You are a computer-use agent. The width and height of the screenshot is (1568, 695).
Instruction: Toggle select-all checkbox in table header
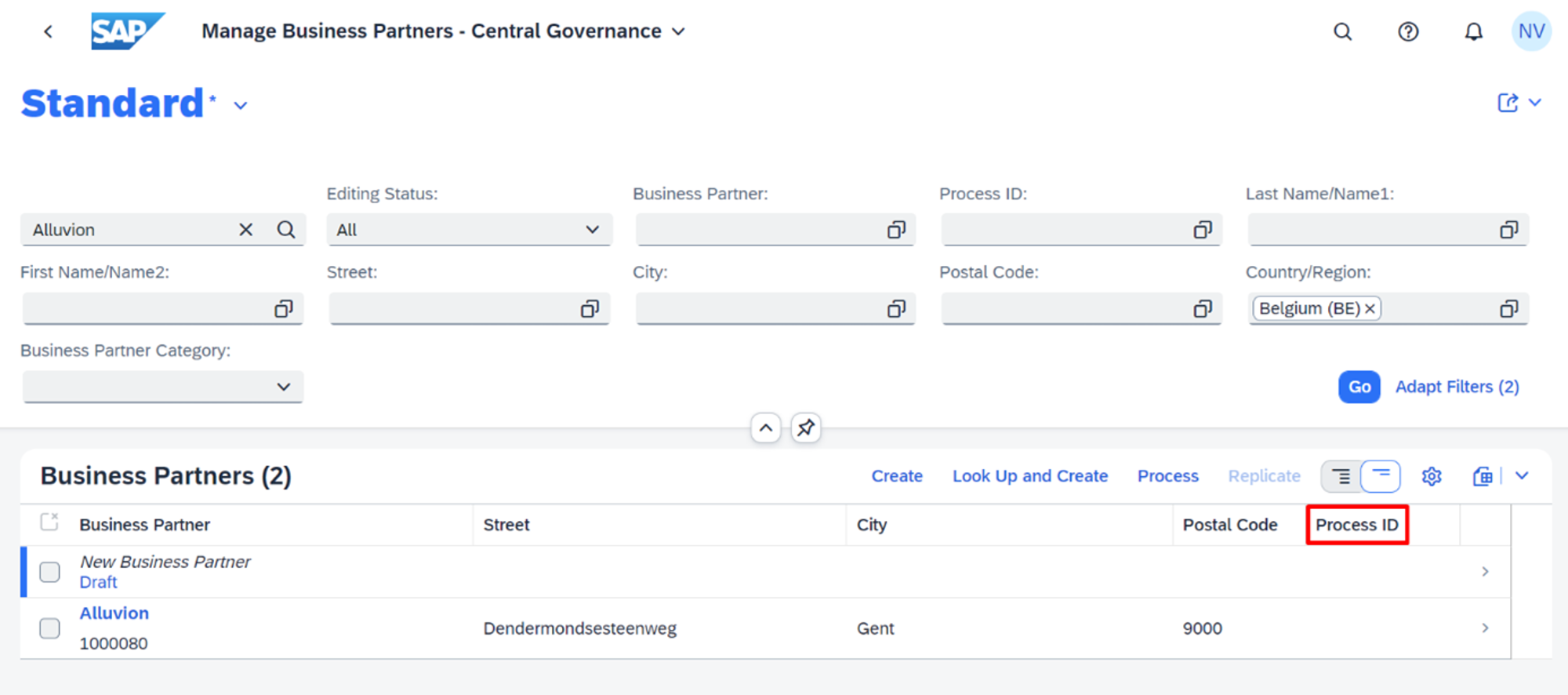click(49, 522)
